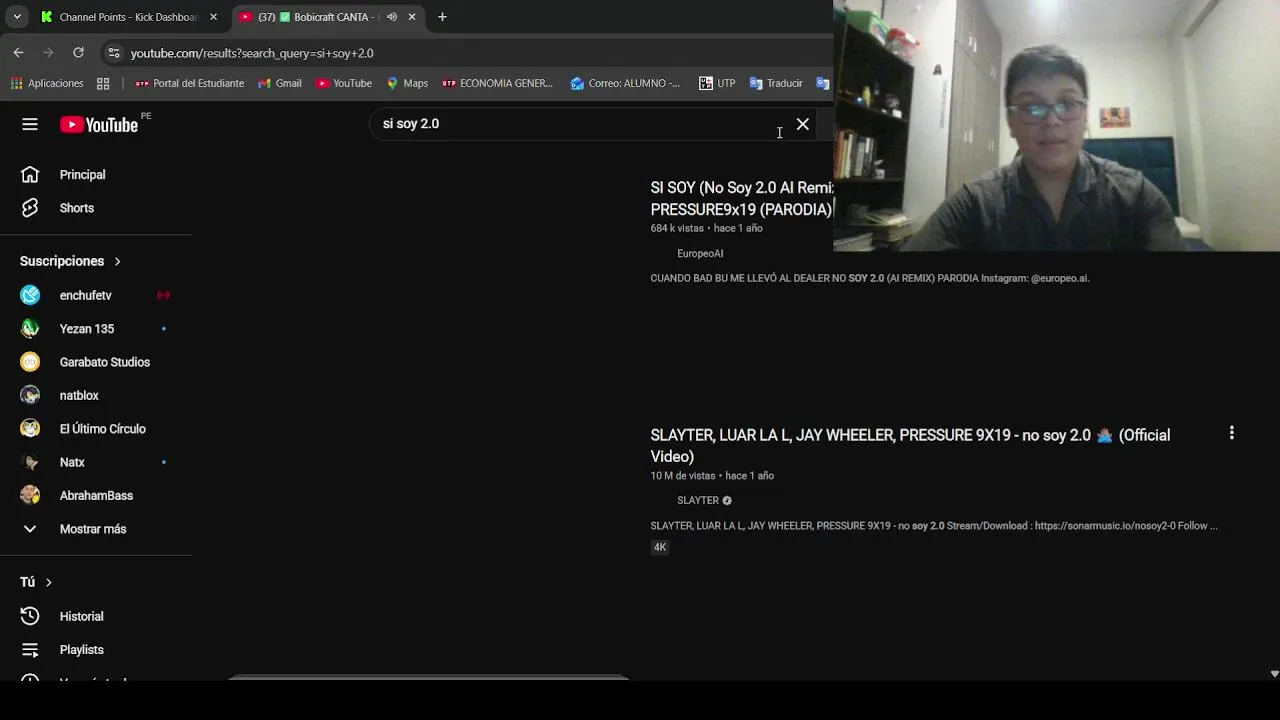Image resolution: width=1280 pixels, height=720 pixels.
Task: Open a new browser tab
Action: 442,17
